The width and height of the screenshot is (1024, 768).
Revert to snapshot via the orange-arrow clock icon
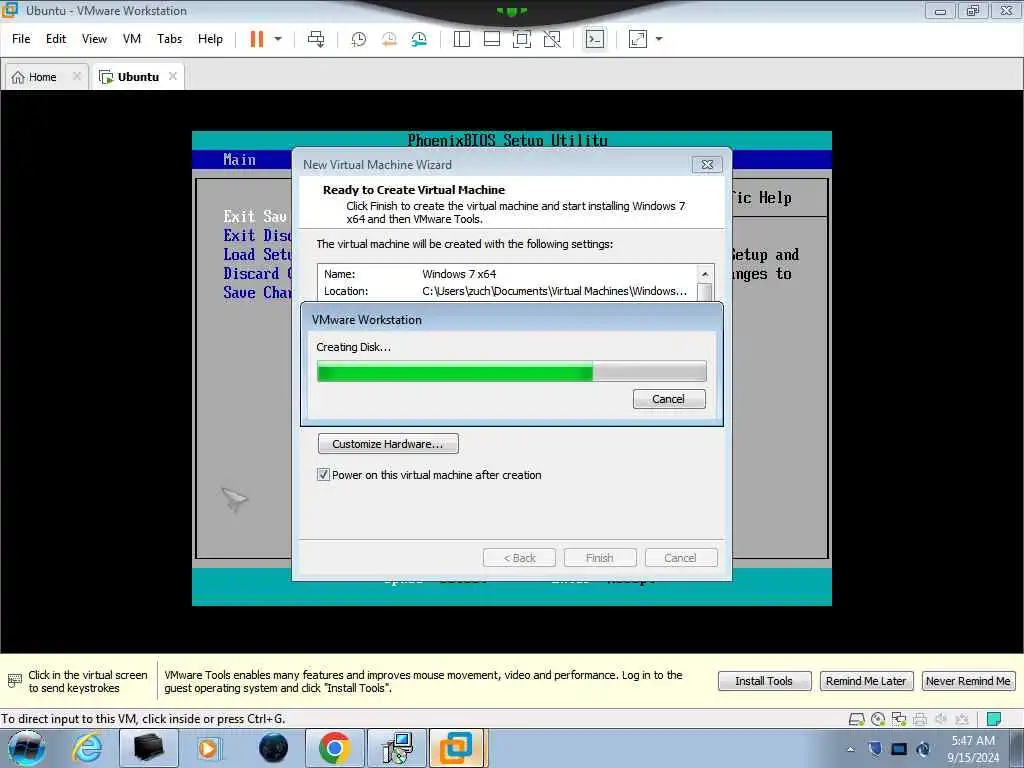coord(389,39)
